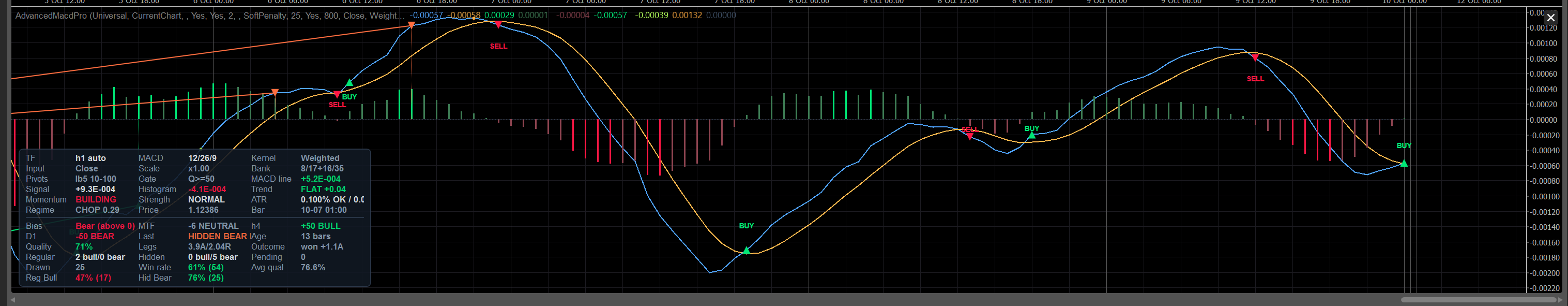Click the 12/26/9 MACD setting value
Screen dimensions: 1568x306
tap(202, 158)
